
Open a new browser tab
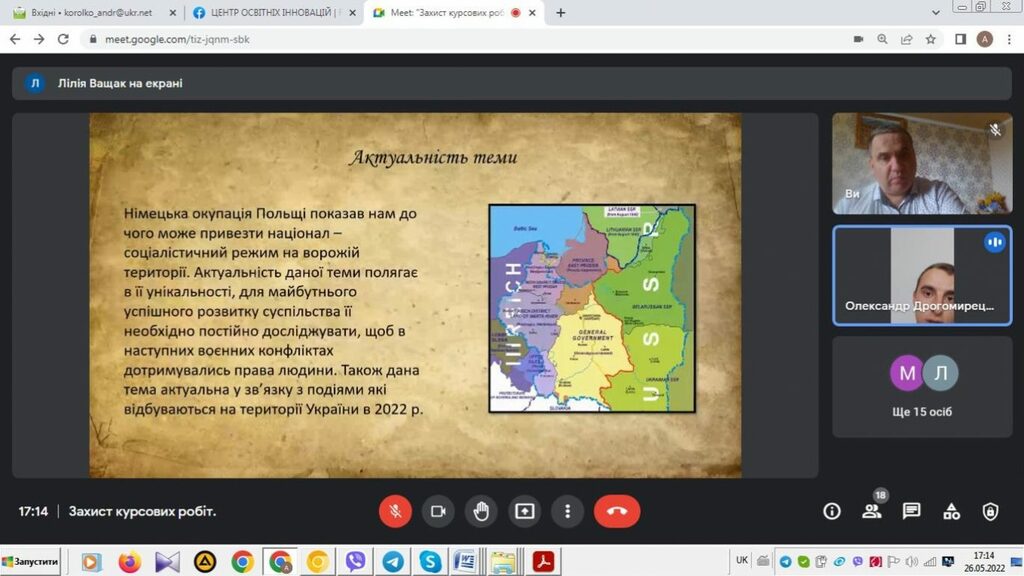click(560, 13)
